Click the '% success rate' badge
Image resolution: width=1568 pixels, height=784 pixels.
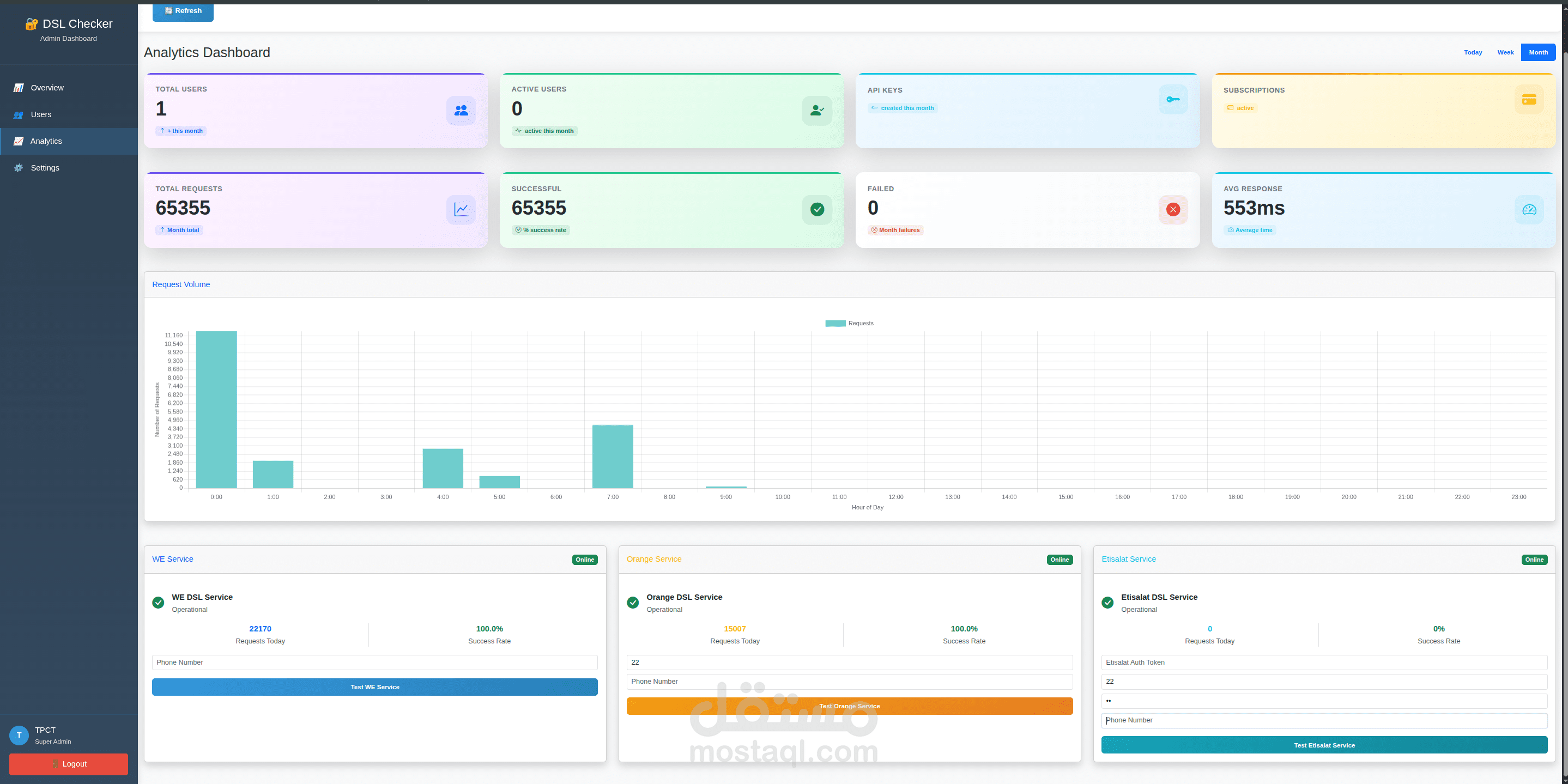click(x=541, y=230)
